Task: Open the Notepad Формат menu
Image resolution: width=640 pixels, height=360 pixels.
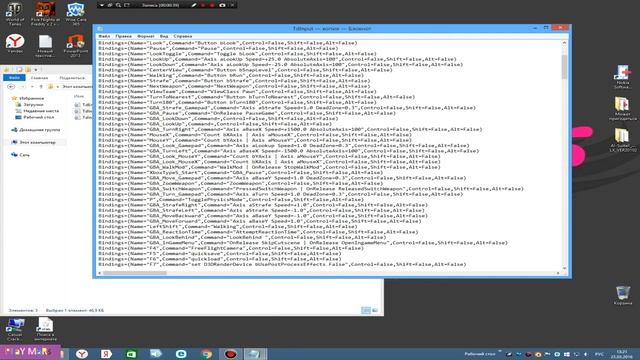Action: (x=146, y=36)
